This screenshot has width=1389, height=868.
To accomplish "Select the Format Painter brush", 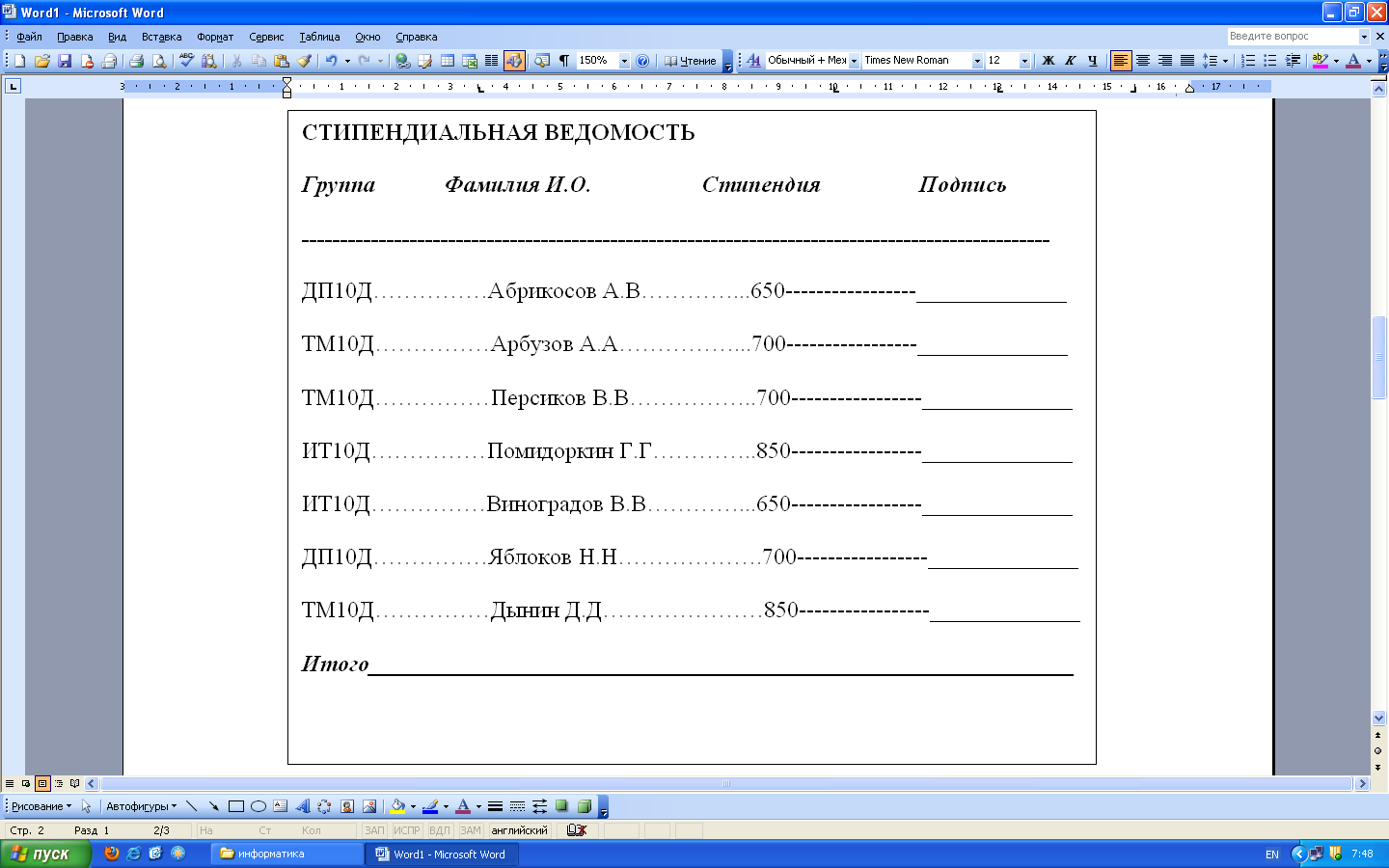I will (x=305, y=61).
